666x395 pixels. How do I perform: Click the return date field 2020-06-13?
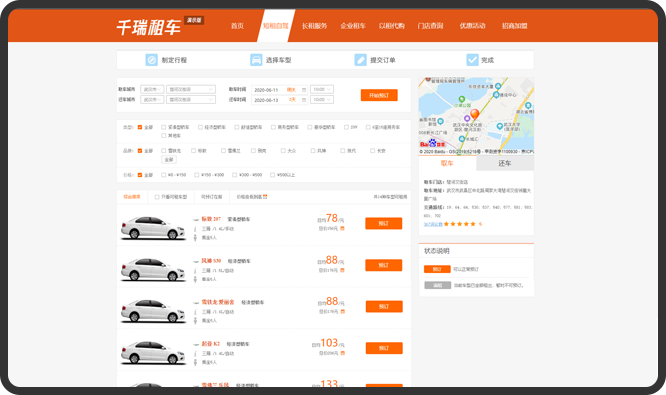279,100
